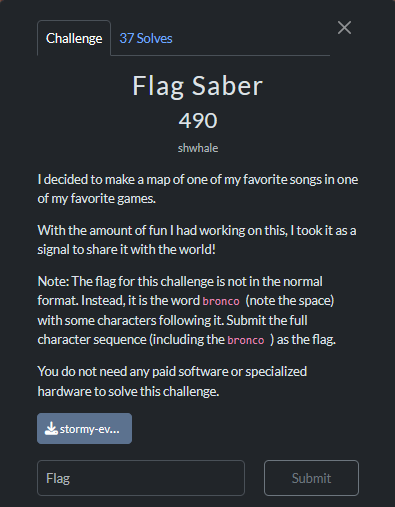The width and height of the screenshot is (395, 507).
Task: Click the 'I decided to make a map' paragraph
Action: (198, 189)
